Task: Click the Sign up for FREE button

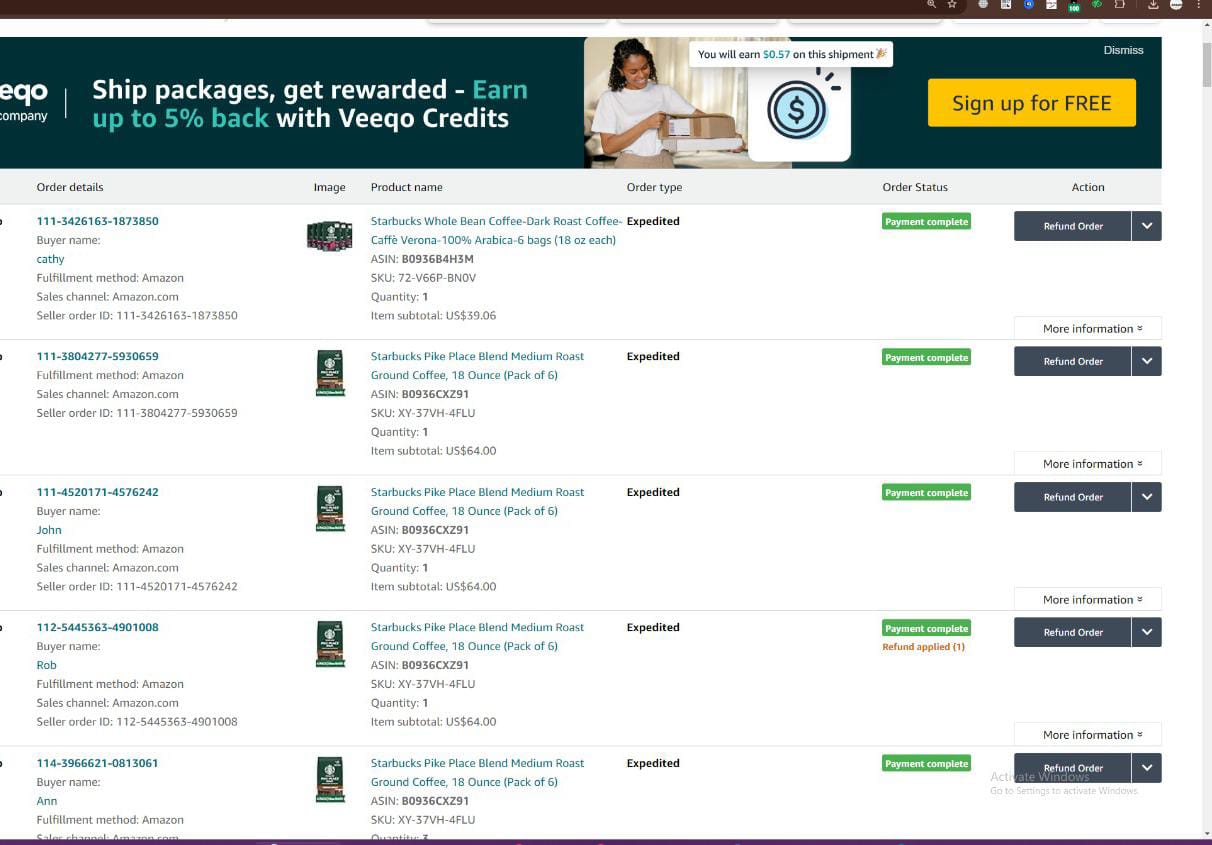Action: pyautogui.click(x=1031, y=103)
